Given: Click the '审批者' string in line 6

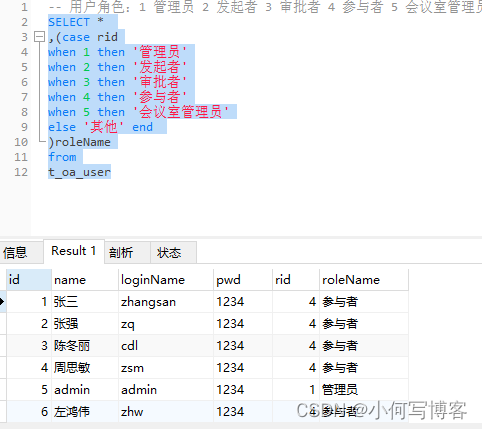Looking at the screenshot, I should pyautogui.click(x=160, y=82).
